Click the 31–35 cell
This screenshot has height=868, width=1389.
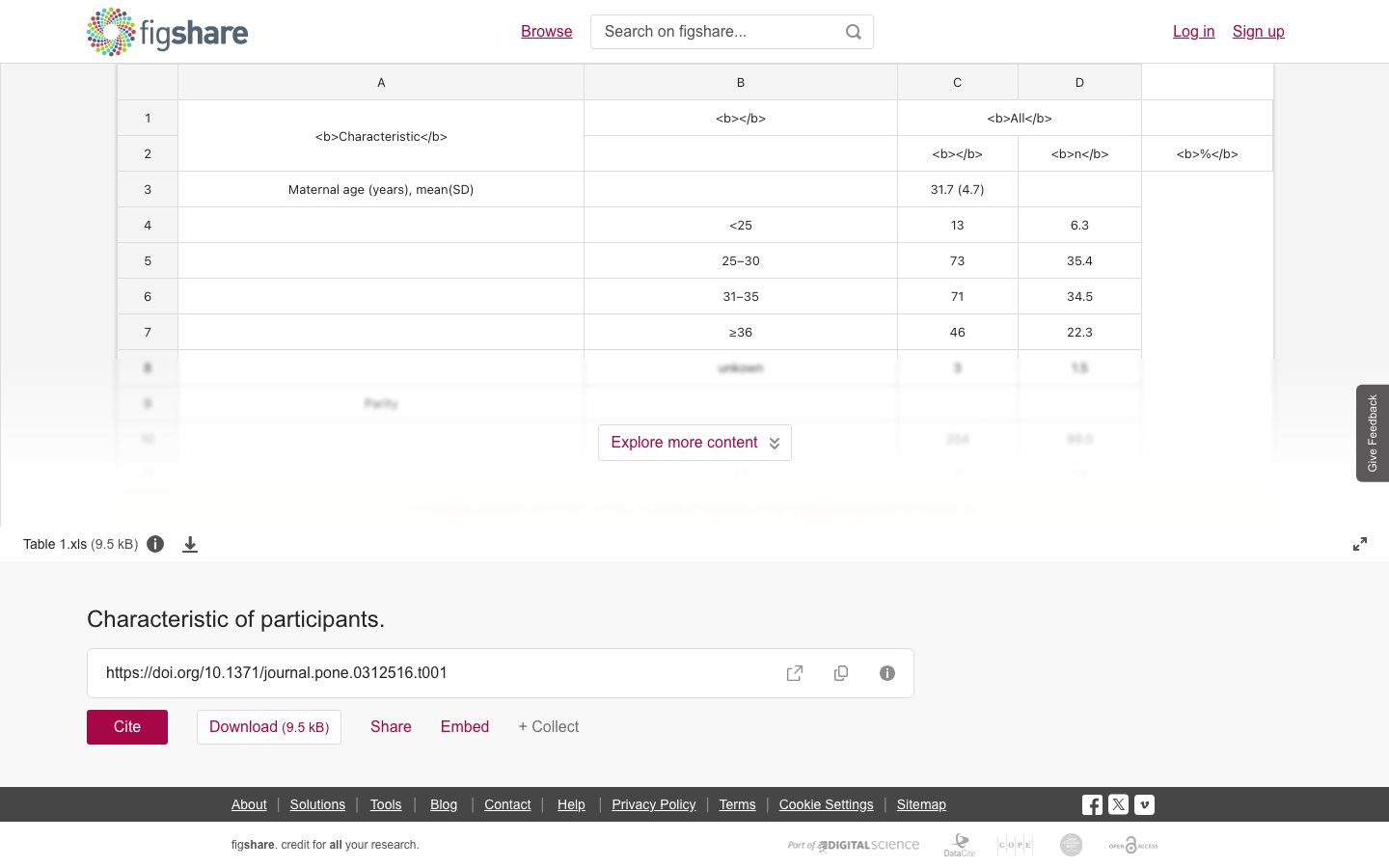click(x=741, y=297)
